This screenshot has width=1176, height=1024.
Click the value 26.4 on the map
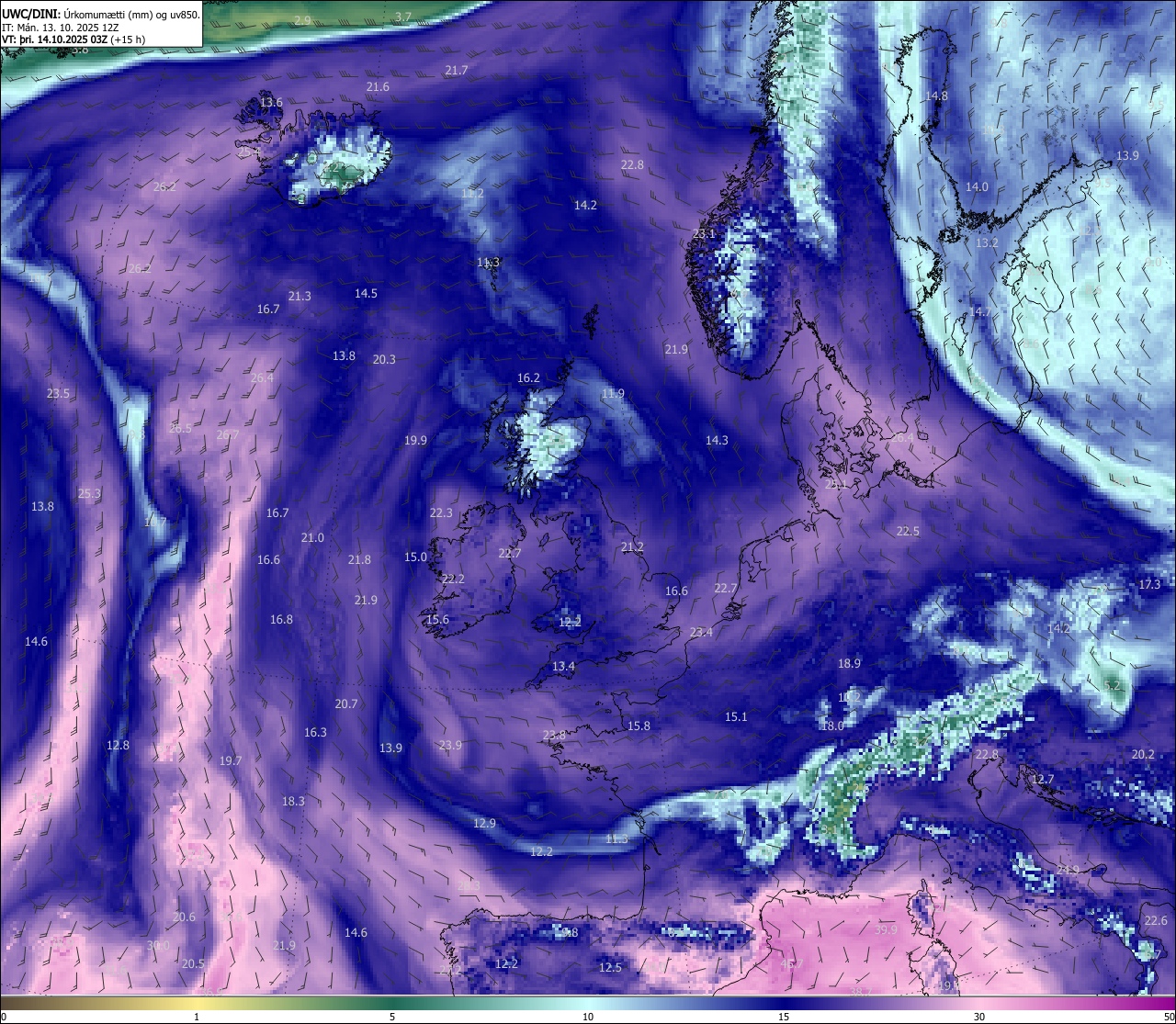[262, 377]
